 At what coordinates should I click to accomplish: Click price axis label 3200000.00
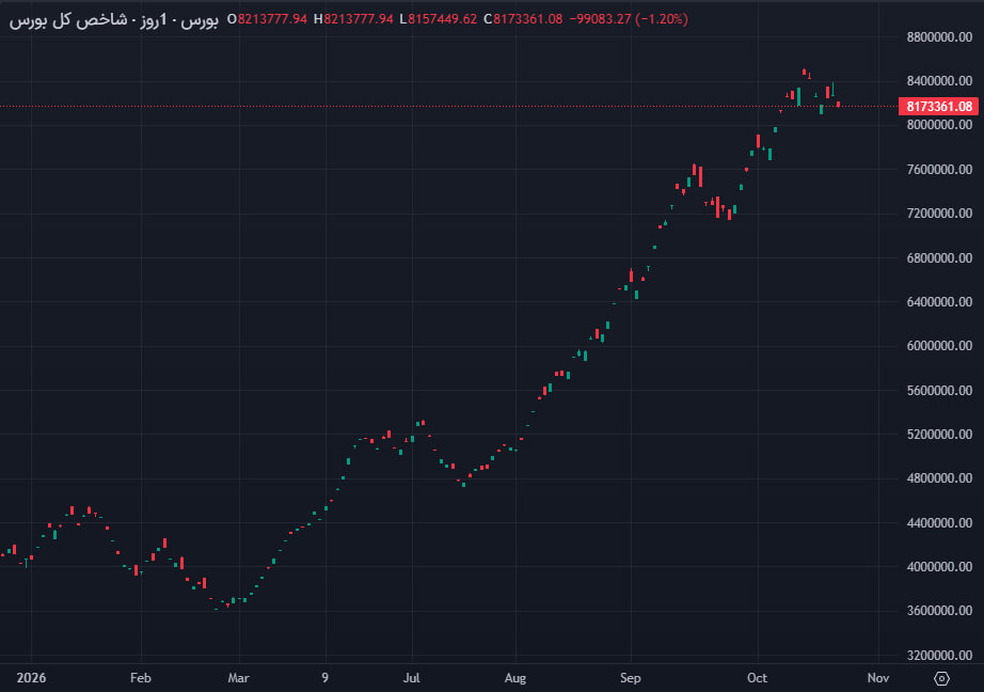pyautogui.click(x=939, y=655)
